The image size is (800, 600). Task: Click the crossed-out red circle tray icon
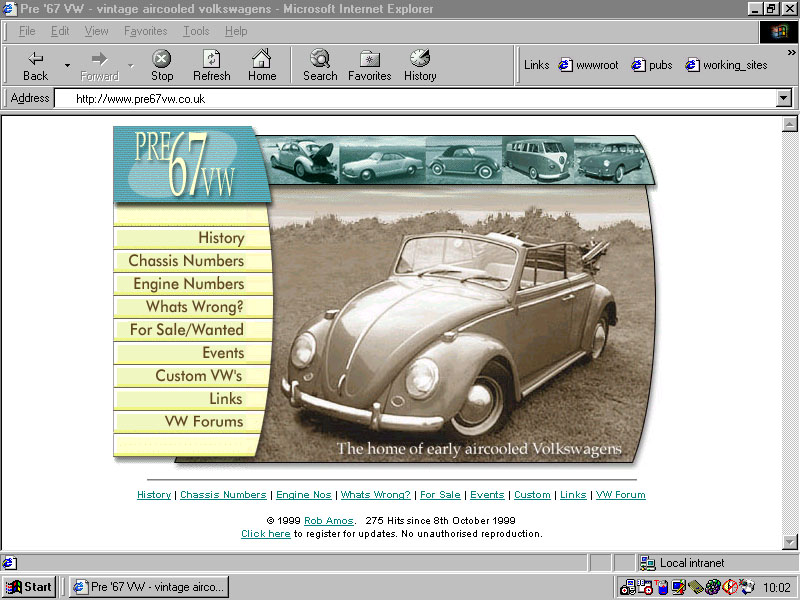point(730,587)
